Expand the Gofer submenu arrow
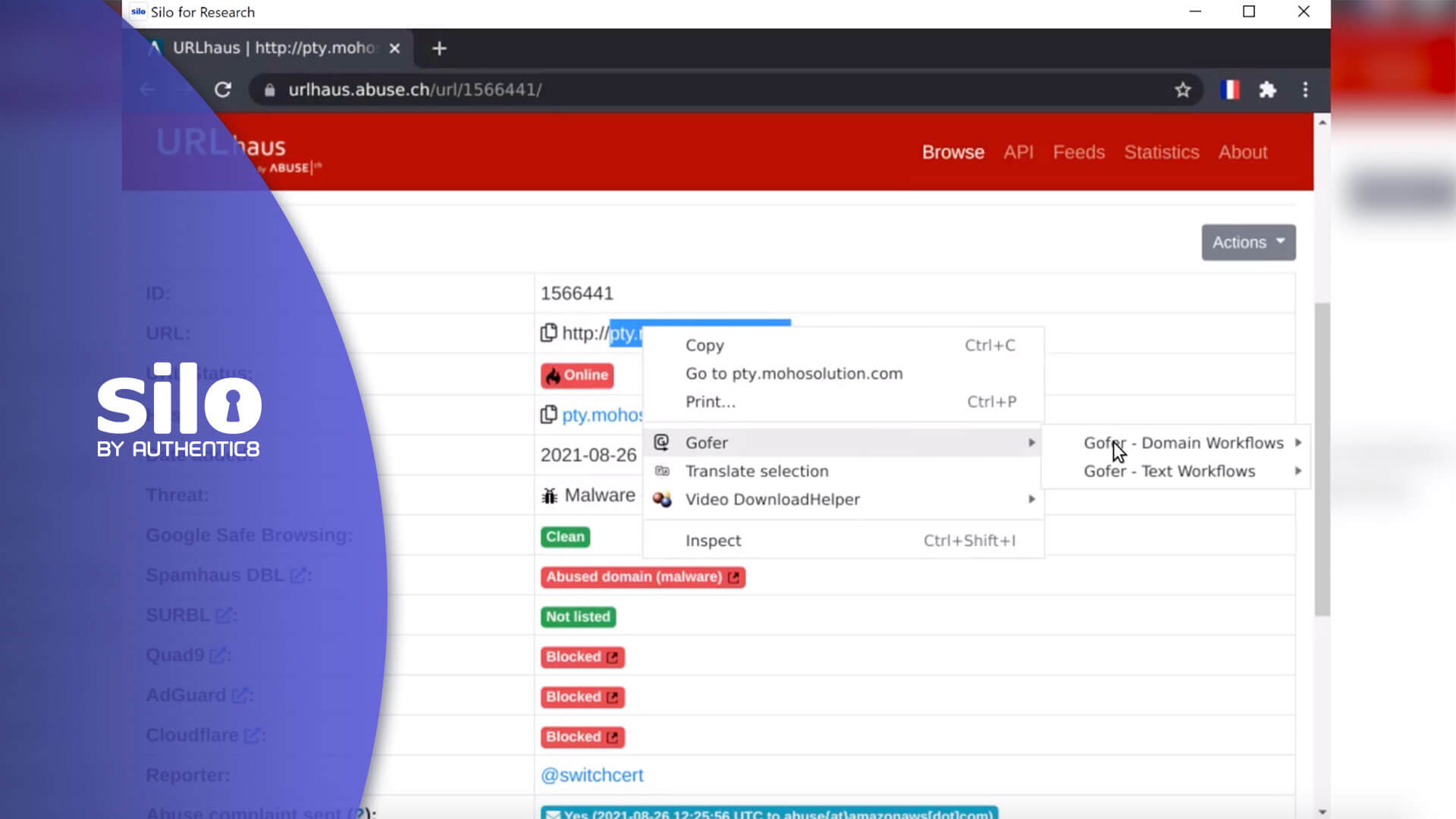The height and width of the screenshot is (819, 1456). 1031,443
